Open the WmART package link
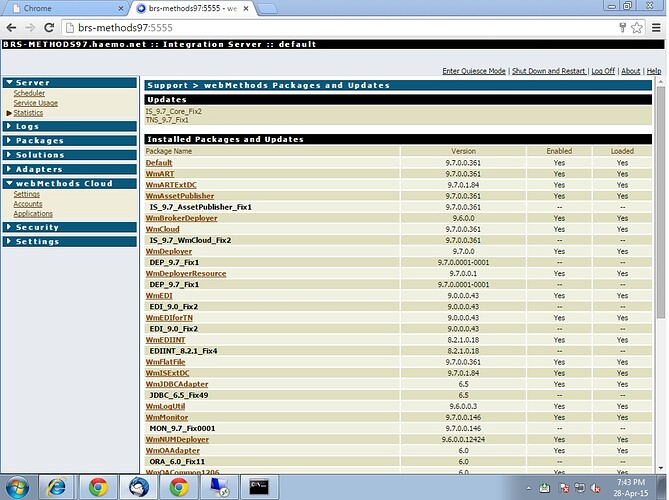Viewport: 669px width, 500px height. coord(160,174)
